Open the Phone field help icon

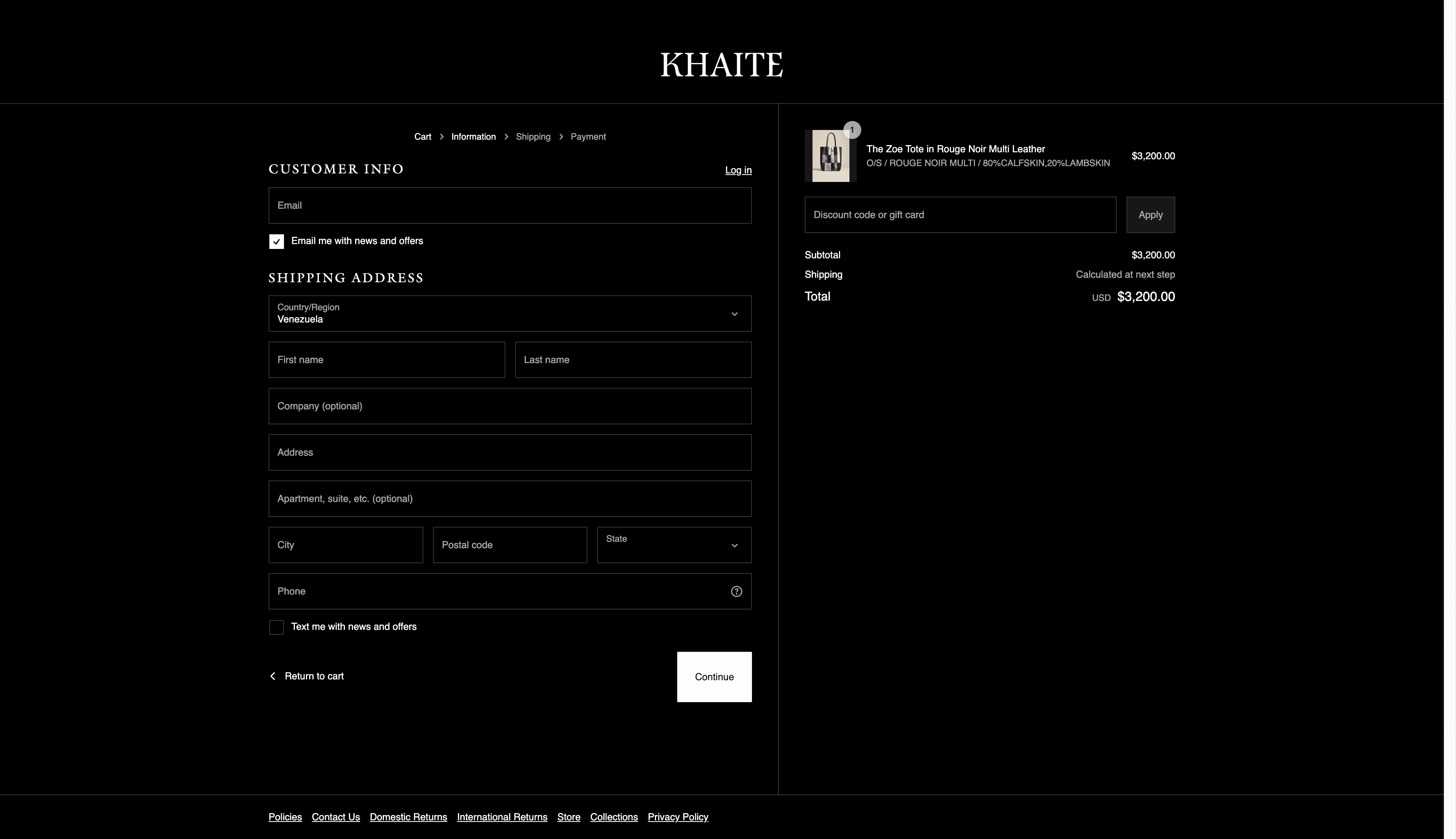coord(736,591)
